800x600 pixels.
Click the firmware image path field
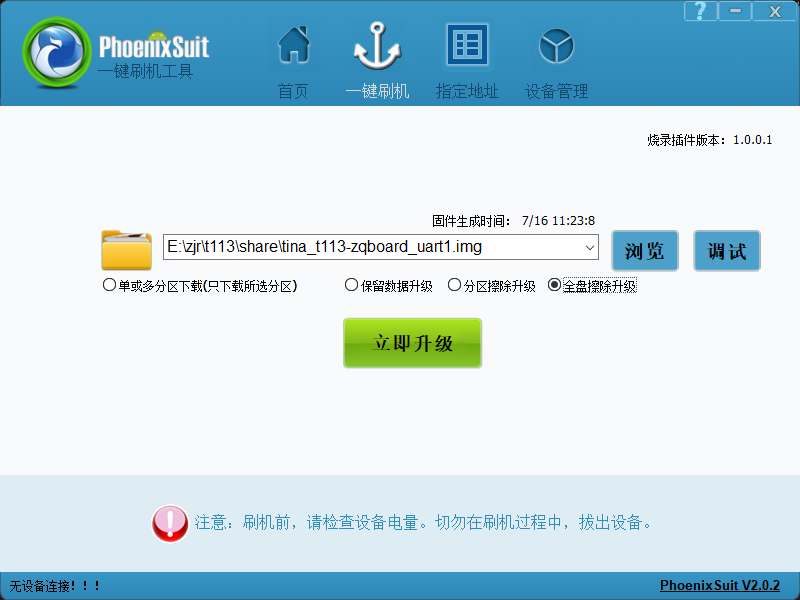pyautogui.click(x=370, y=247)
